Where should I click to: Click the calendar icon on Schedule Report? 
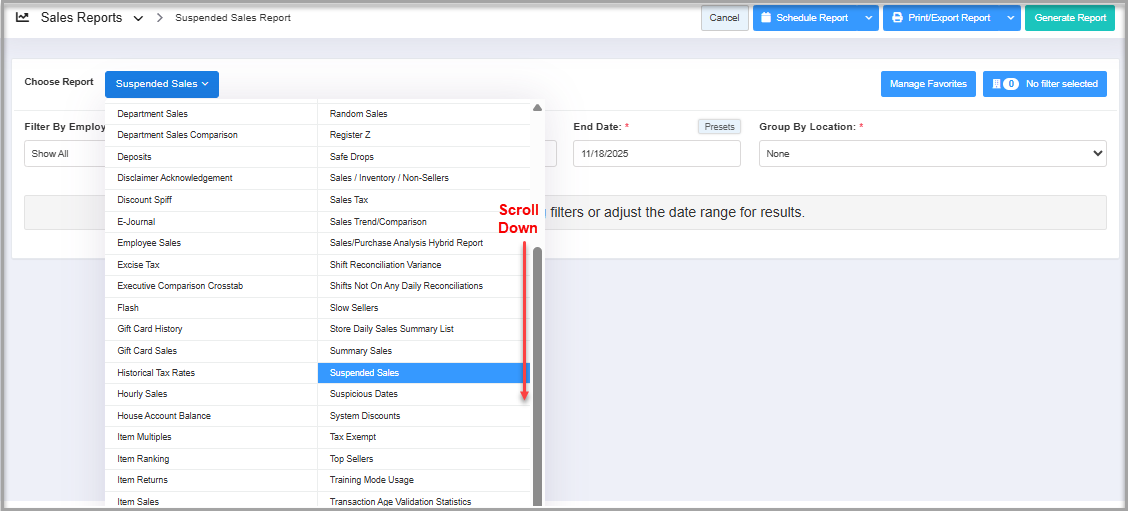click(766, 18)
